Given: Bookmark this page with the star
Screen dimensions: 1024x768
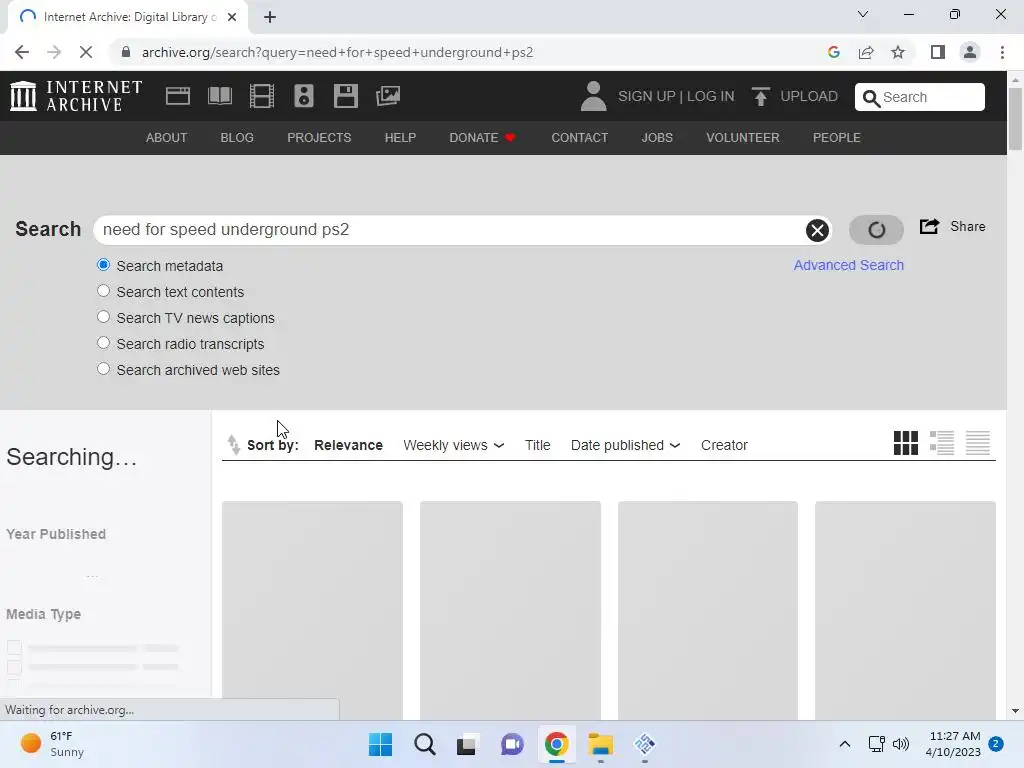Looking at the screenshot, I should (x=898, y=52).
